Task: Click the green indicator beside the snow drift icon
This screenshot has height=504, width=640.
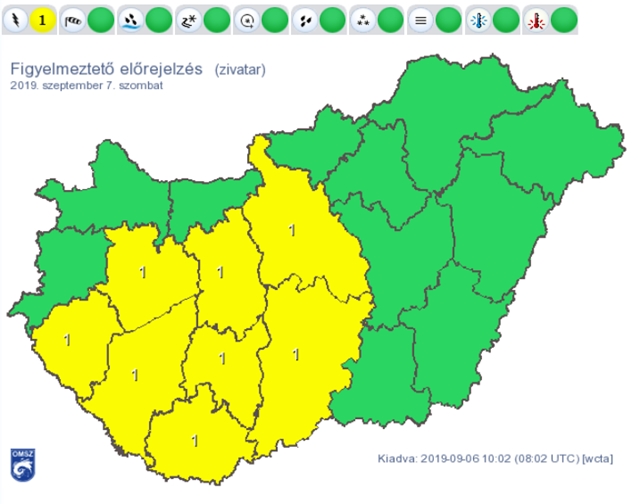Action: tap(217, 20)
